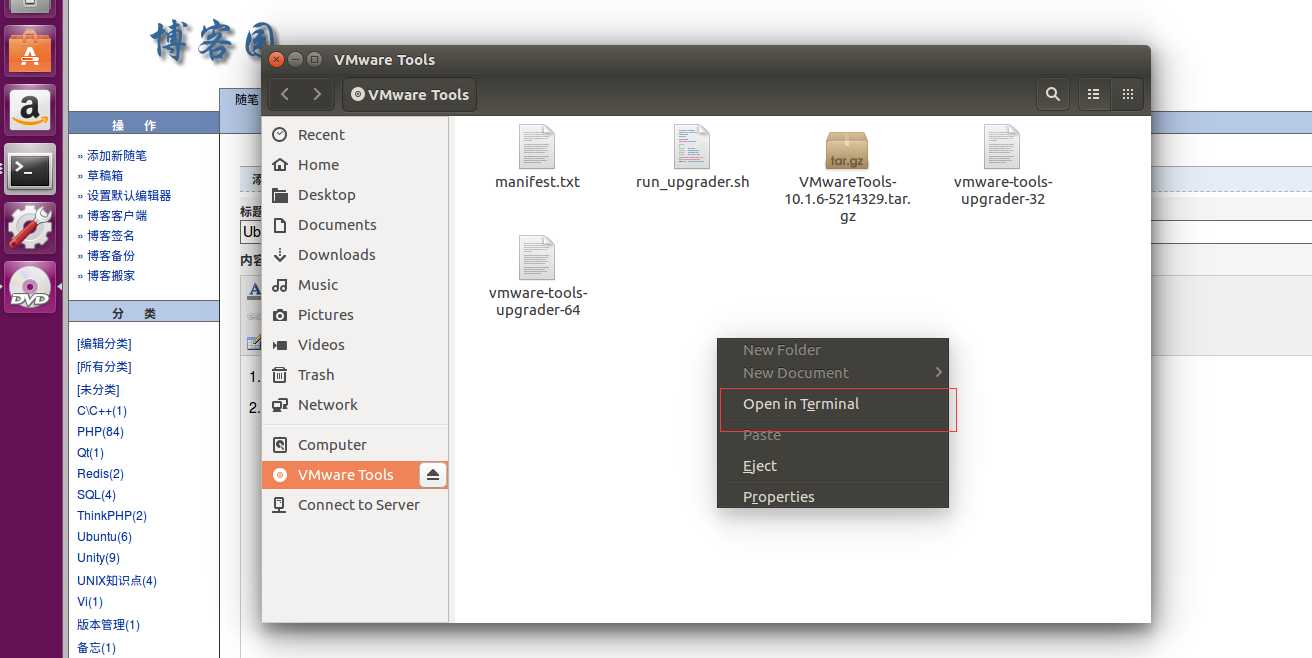This screenshot has width=1312, height=658.
Task: Select the VMwareTools tar.gz archive icon
Action: (847, 150)
